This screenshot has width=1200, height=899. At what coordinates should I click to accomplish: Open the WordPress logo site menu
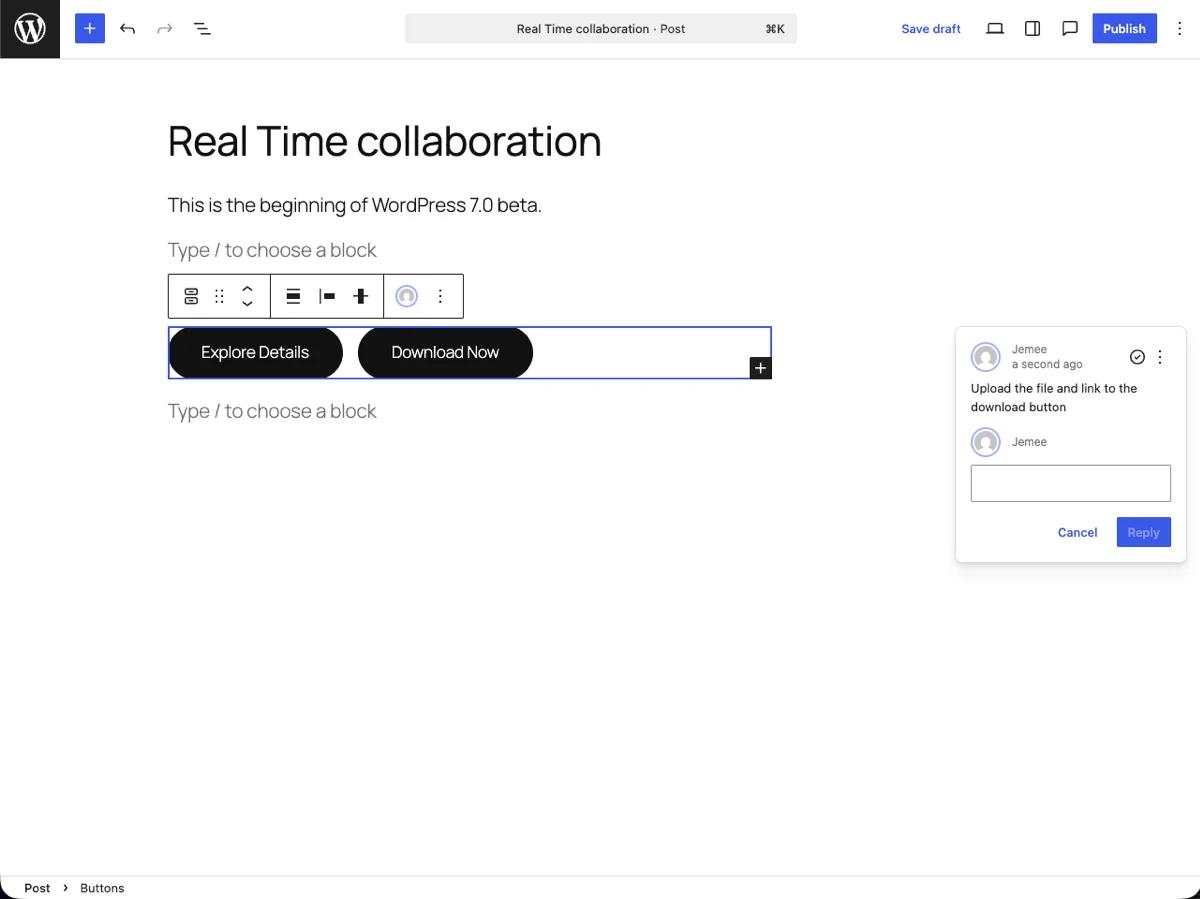[30, 29]
